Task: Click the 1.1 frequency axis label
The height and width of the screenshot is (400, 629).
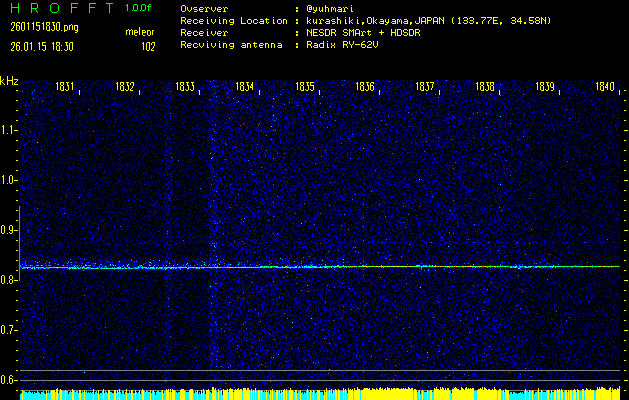Action: (x=9, y=130)
